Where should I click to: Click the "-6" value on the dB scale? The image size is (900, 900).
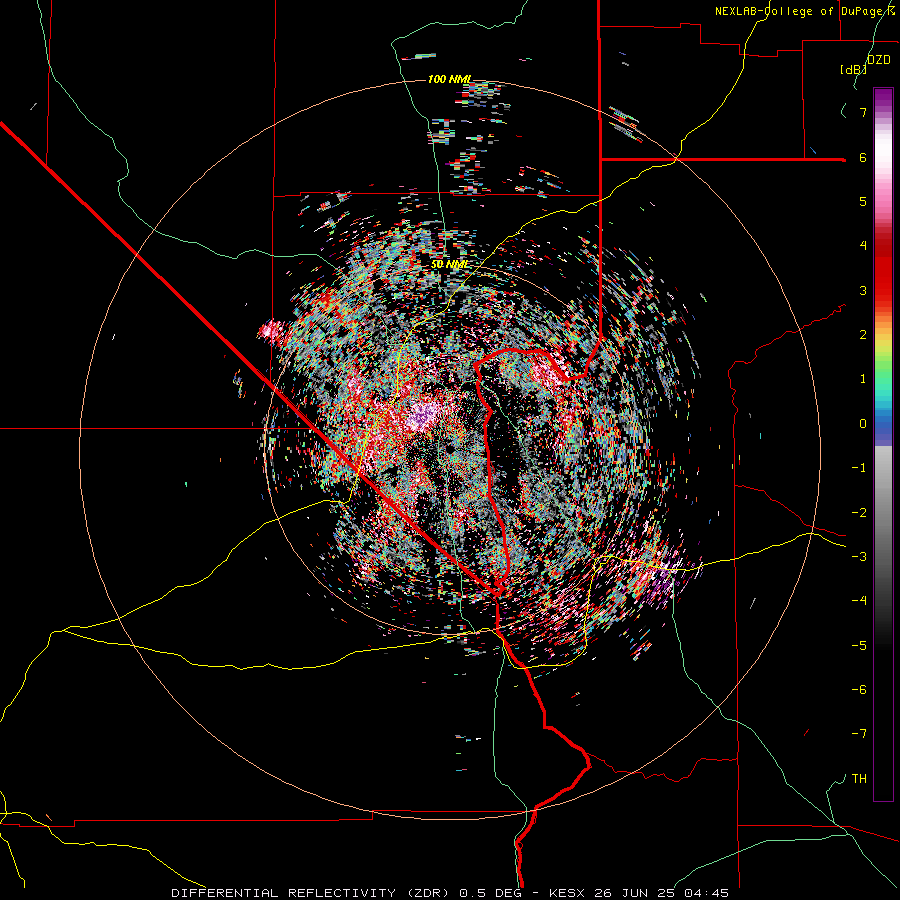tap(859, 690)
